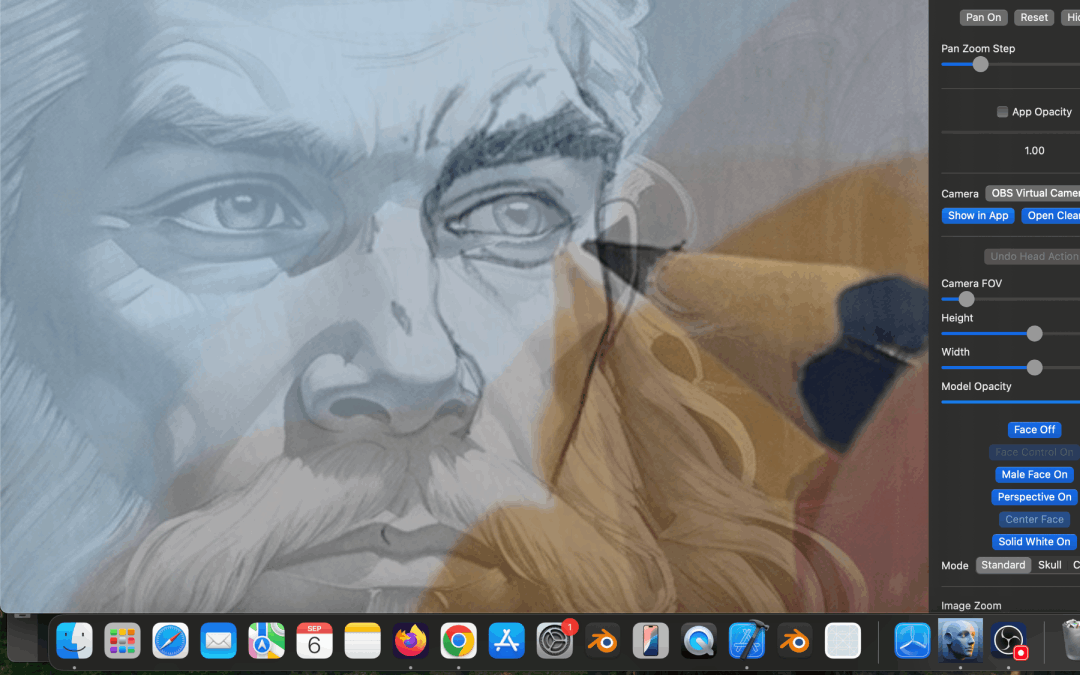Viewport: 1080px width, 675px height.
Task: Toggle Perspective On setting
Action: pyautogui.click(x=1034, y=497)
